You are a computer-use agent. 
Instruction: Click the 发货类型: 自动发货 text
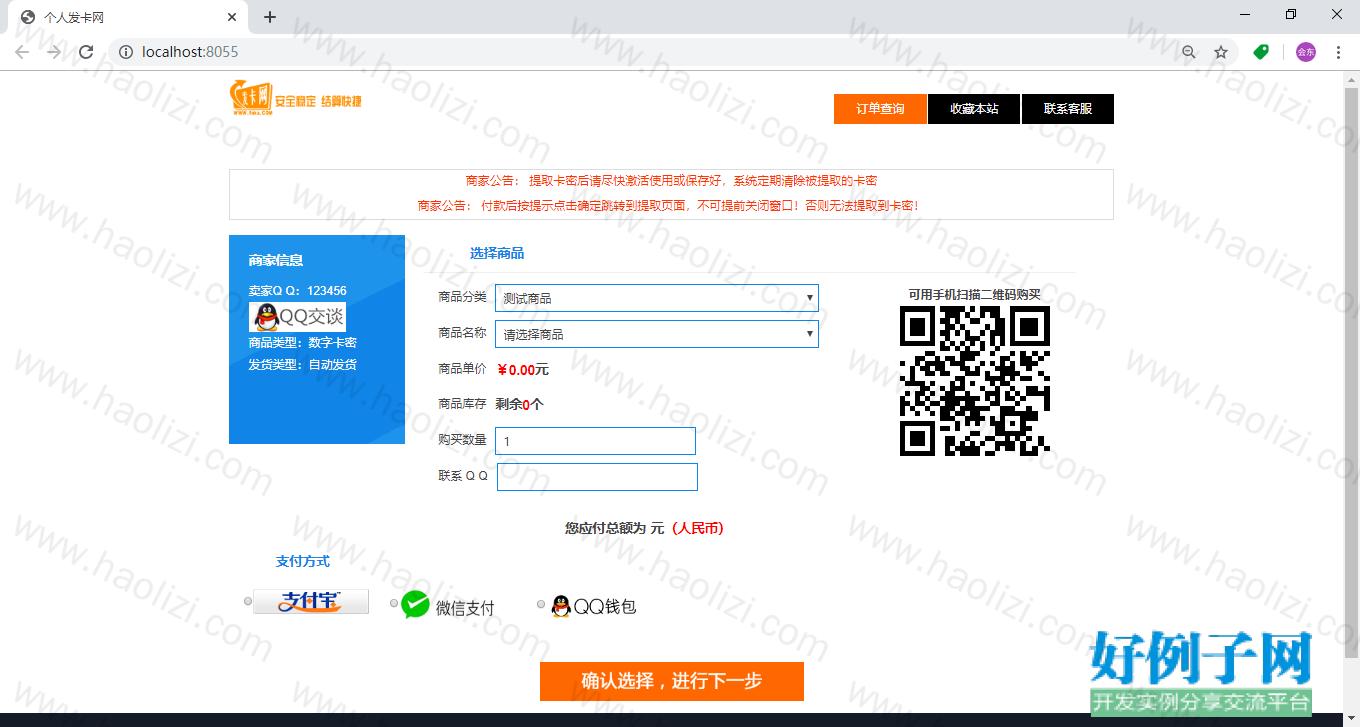(x=303, y=365)
